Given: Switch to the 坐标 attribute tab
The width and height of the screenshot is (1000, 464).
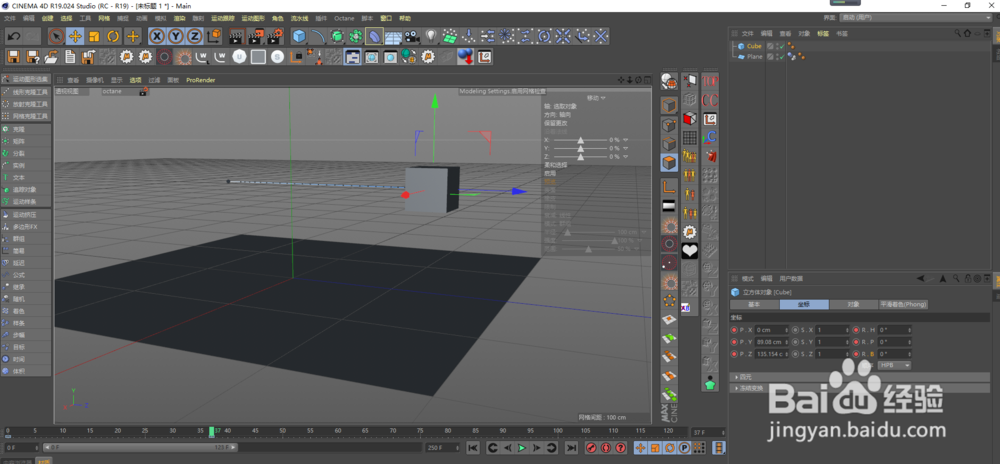Looking at the screenshot, I should tap(804, 305).
